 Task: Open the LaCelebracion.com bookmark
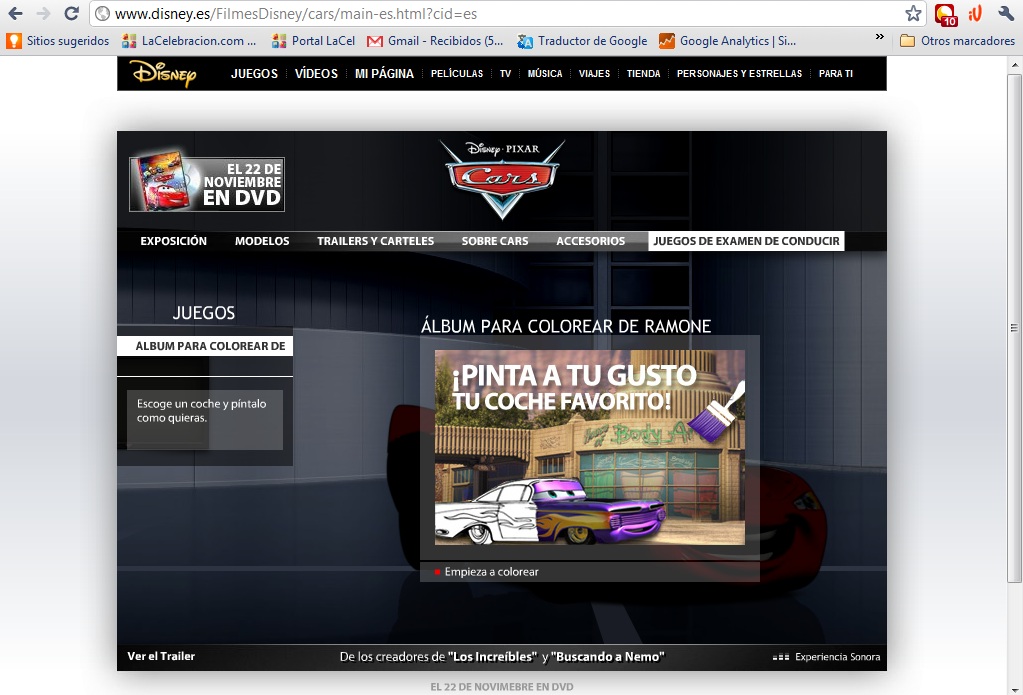[189, 40]
